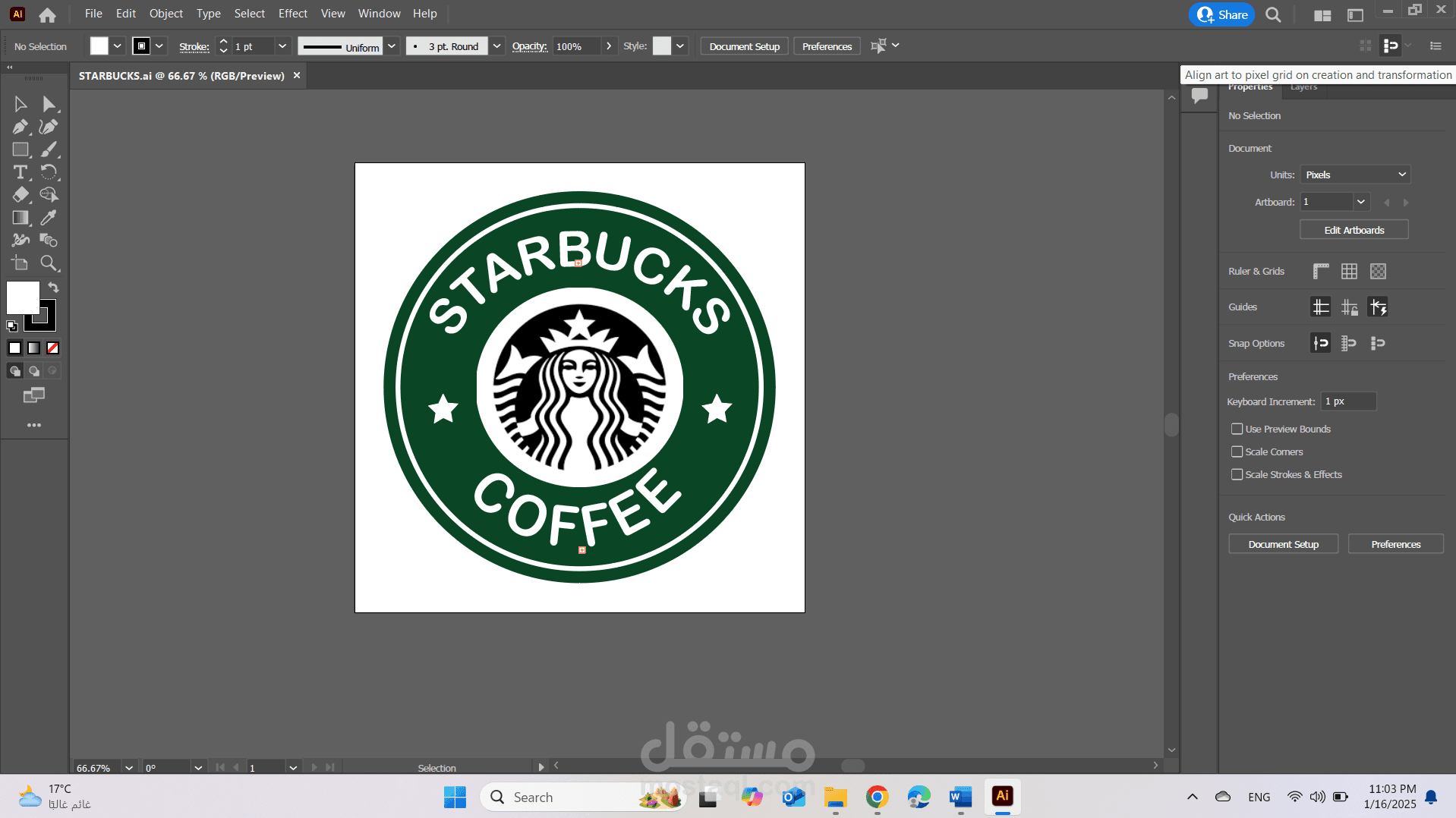Change screen mode in the toolbar
1456x818 pixels.
click(x=34, y=395)
